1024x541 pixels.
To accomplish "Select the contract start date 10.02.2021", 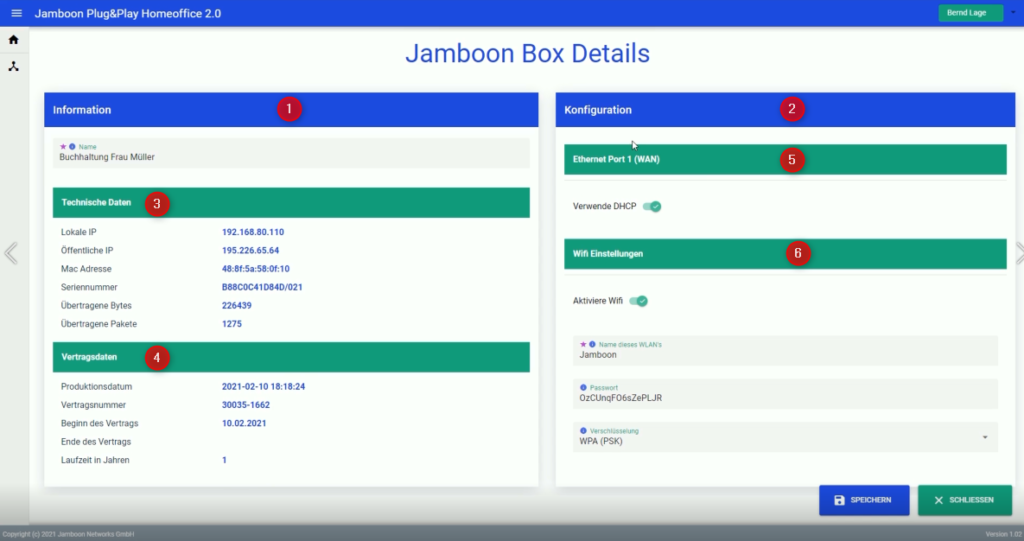I will click(x=244, y=423).
